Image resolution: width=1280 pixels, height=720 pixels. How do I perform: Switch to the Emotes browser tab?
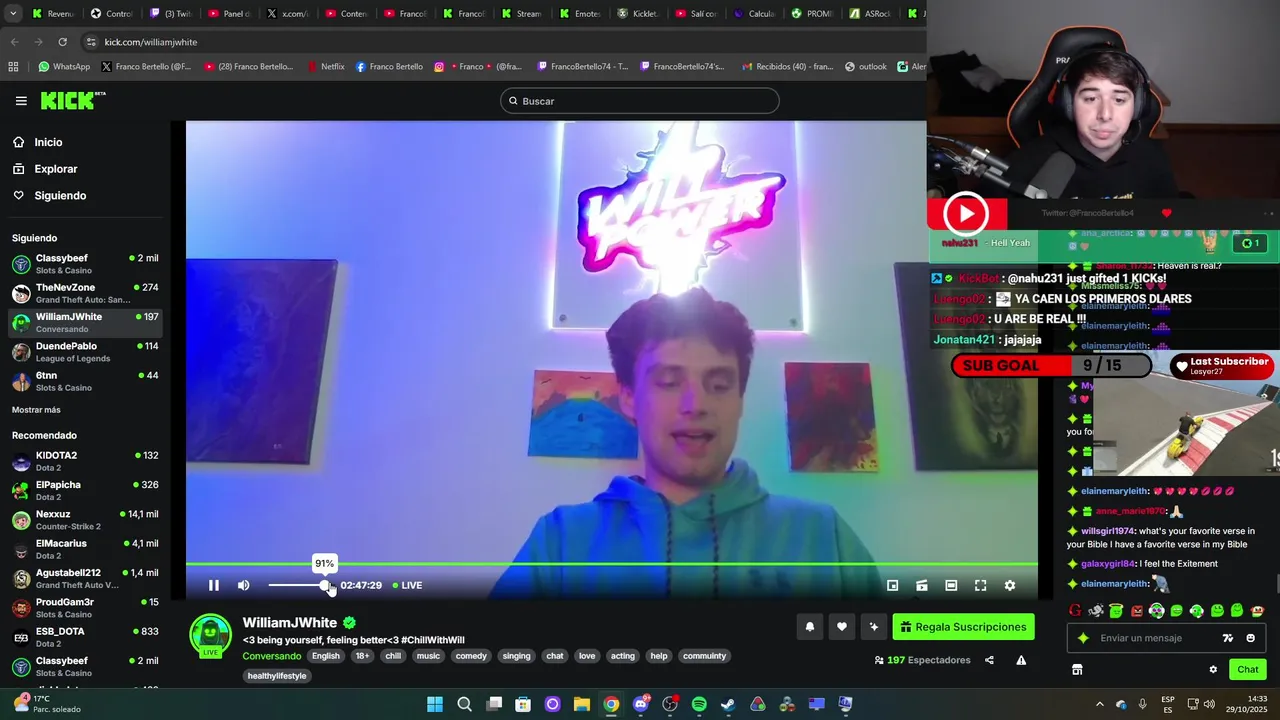pos(580,14)
